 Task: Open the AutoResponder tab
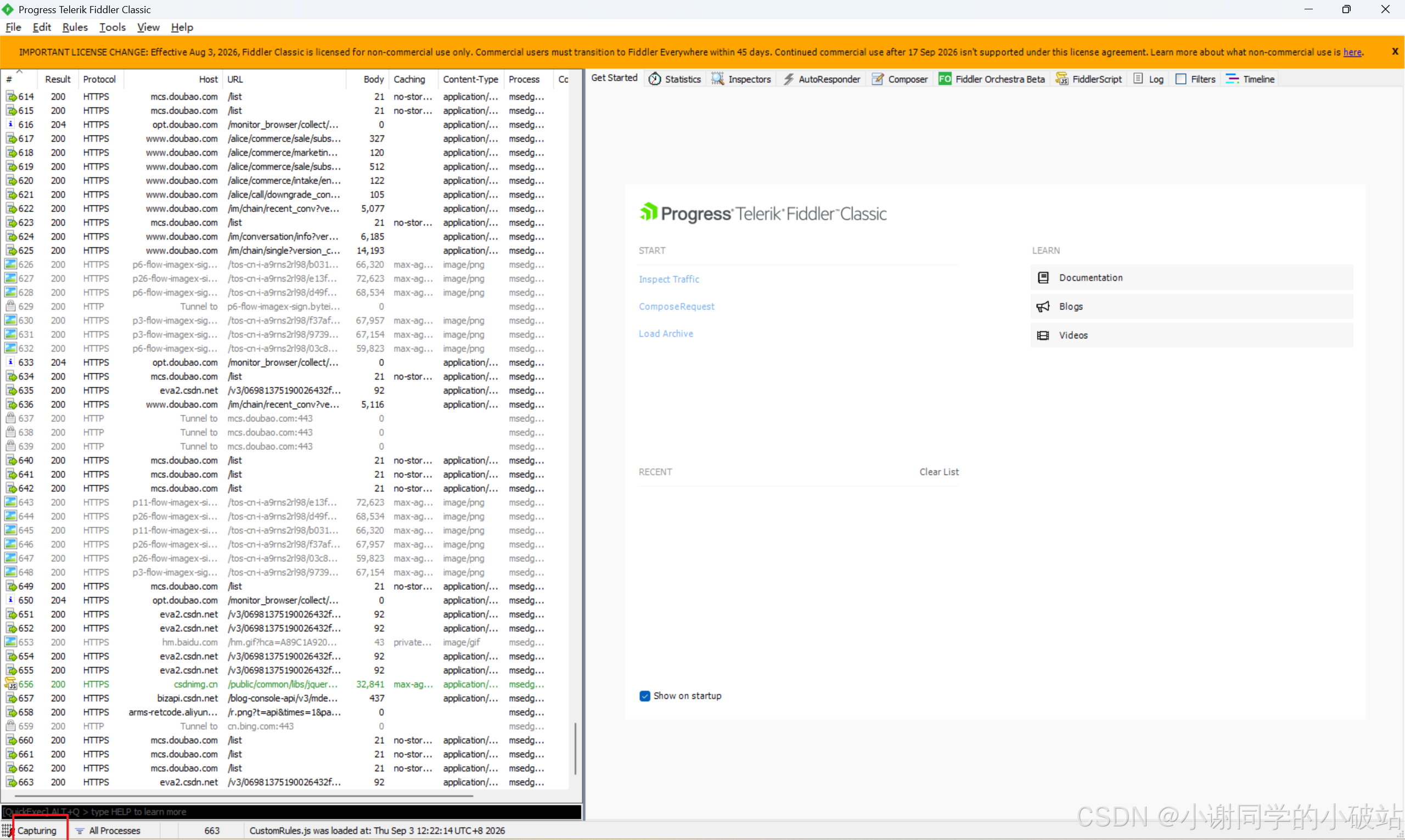pos(822,79)
